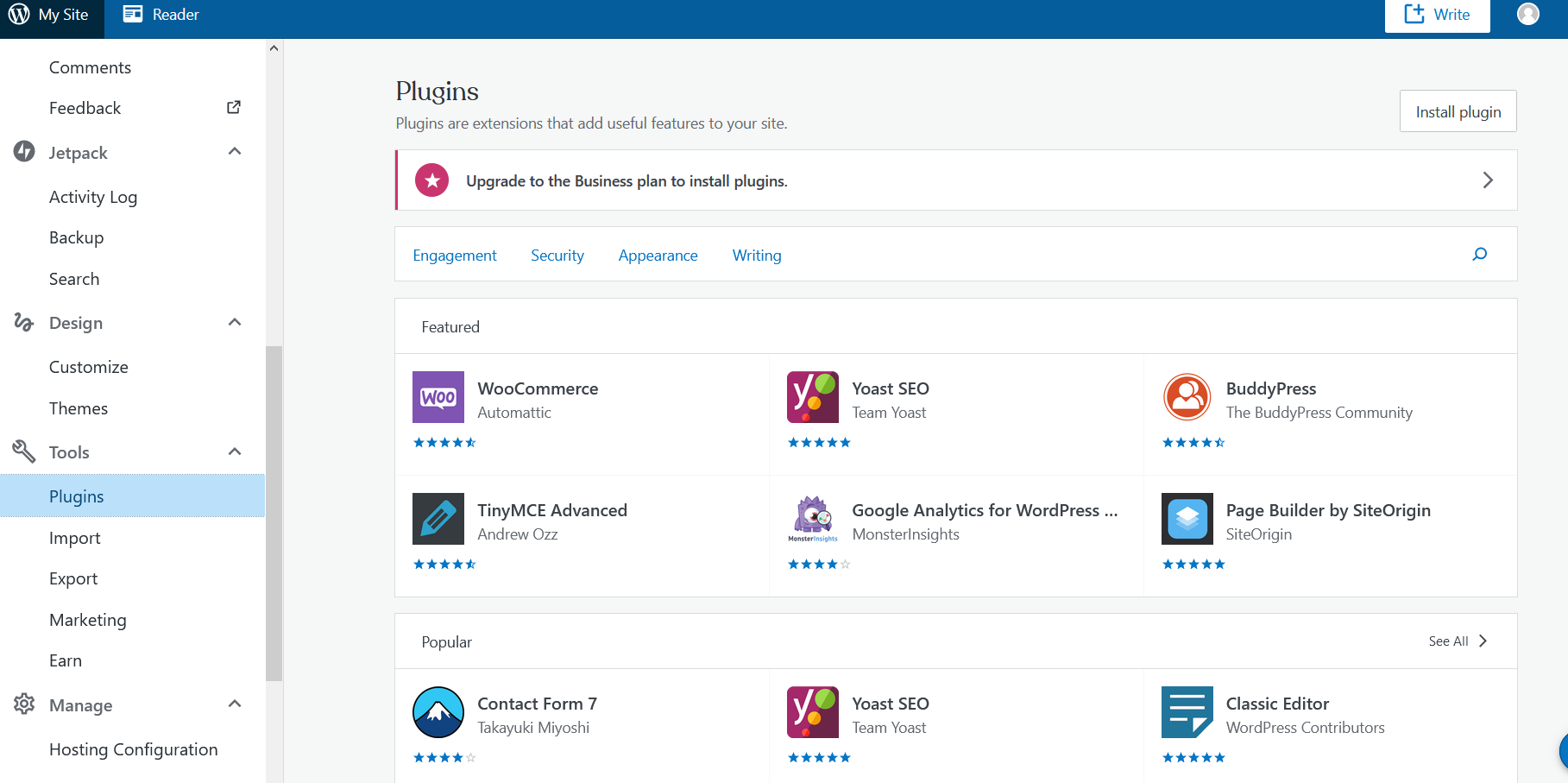This screenshot has height=783, width=1568.
Task: Click the MonsterInsights plugin logo
Action: pyautogui.click(x=813, y=519)
